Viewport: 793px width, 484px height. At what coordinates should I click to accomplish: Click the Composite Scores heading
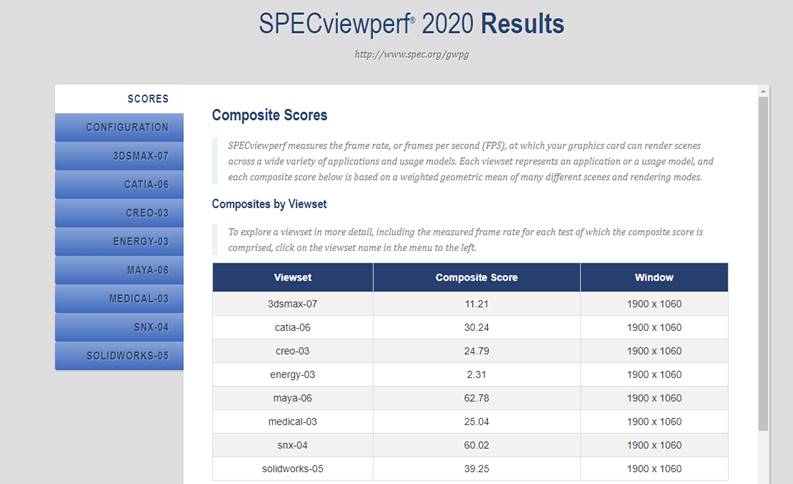270,115
